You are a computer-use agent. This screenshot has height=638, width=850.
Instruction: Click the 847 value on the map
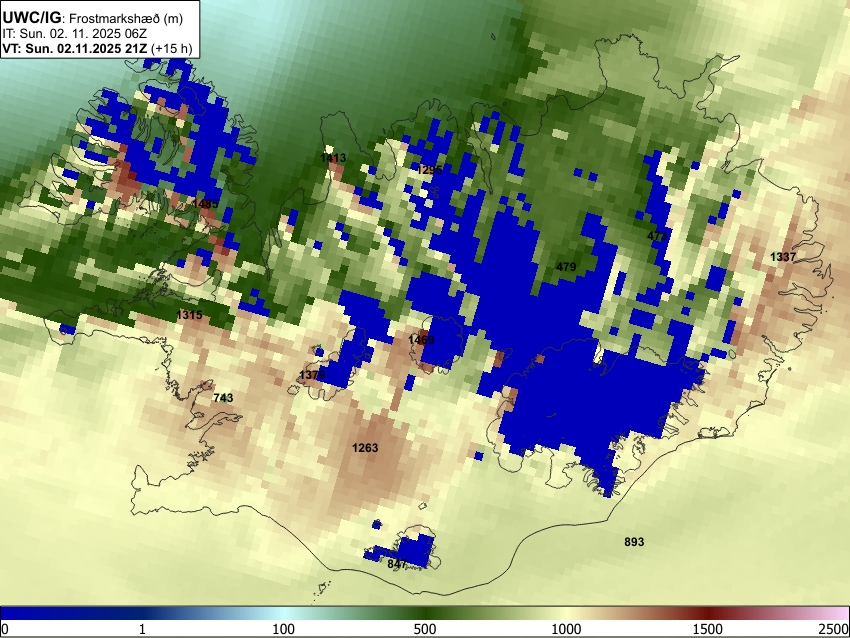397,564
